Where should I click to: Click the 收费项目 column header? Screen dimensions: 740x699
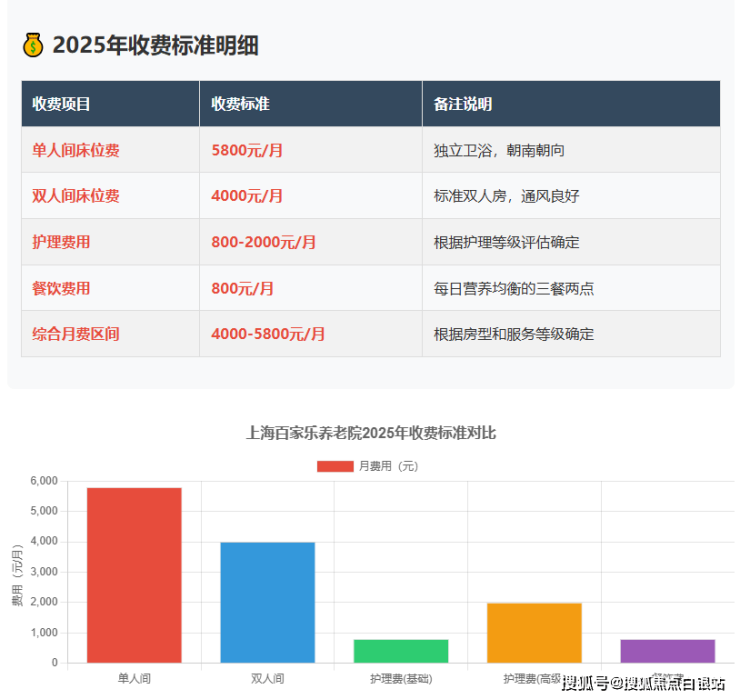(61, 104)
